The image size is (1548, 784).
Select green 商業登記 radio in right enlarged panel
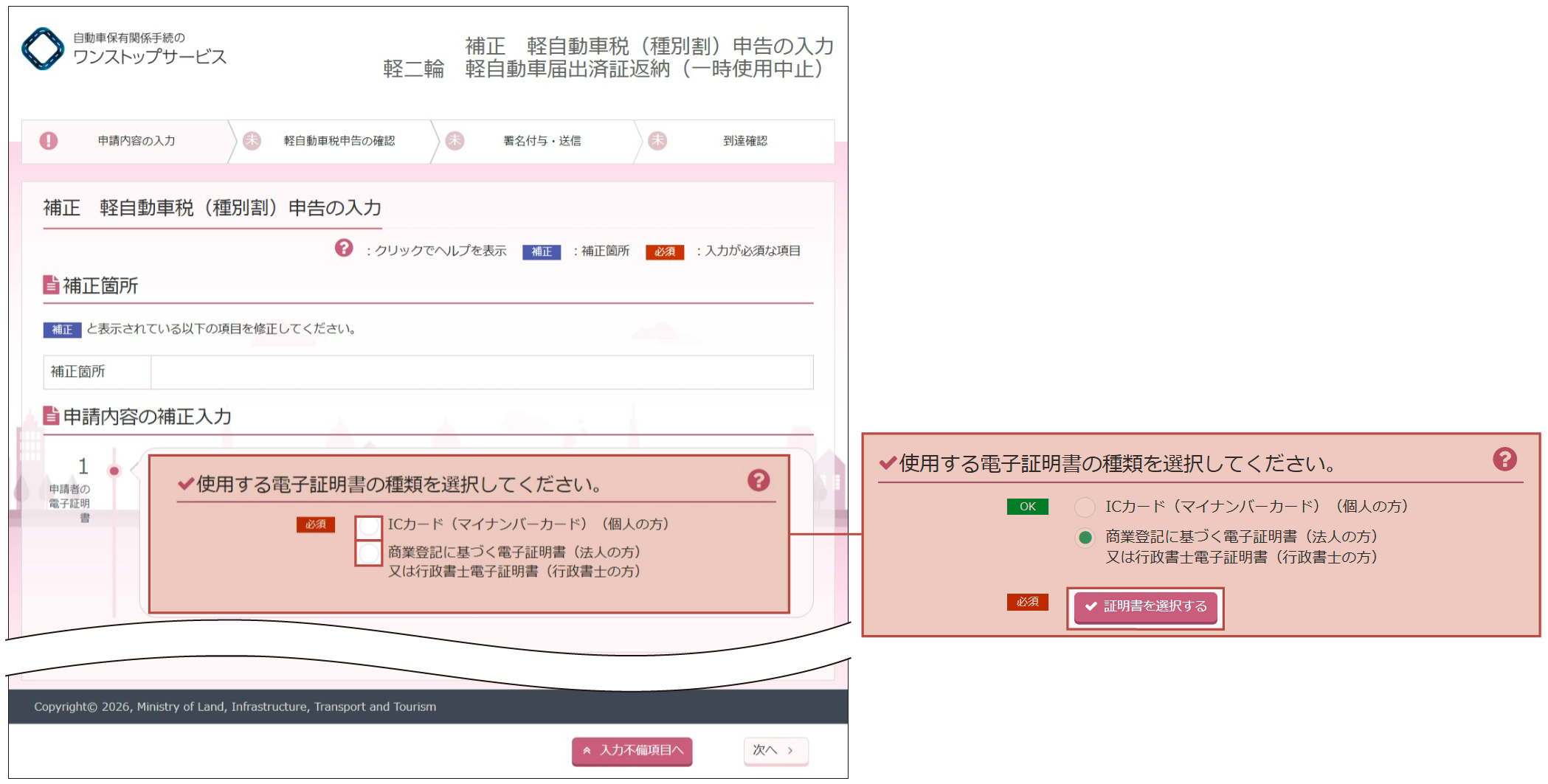(x=1084, y=538)
